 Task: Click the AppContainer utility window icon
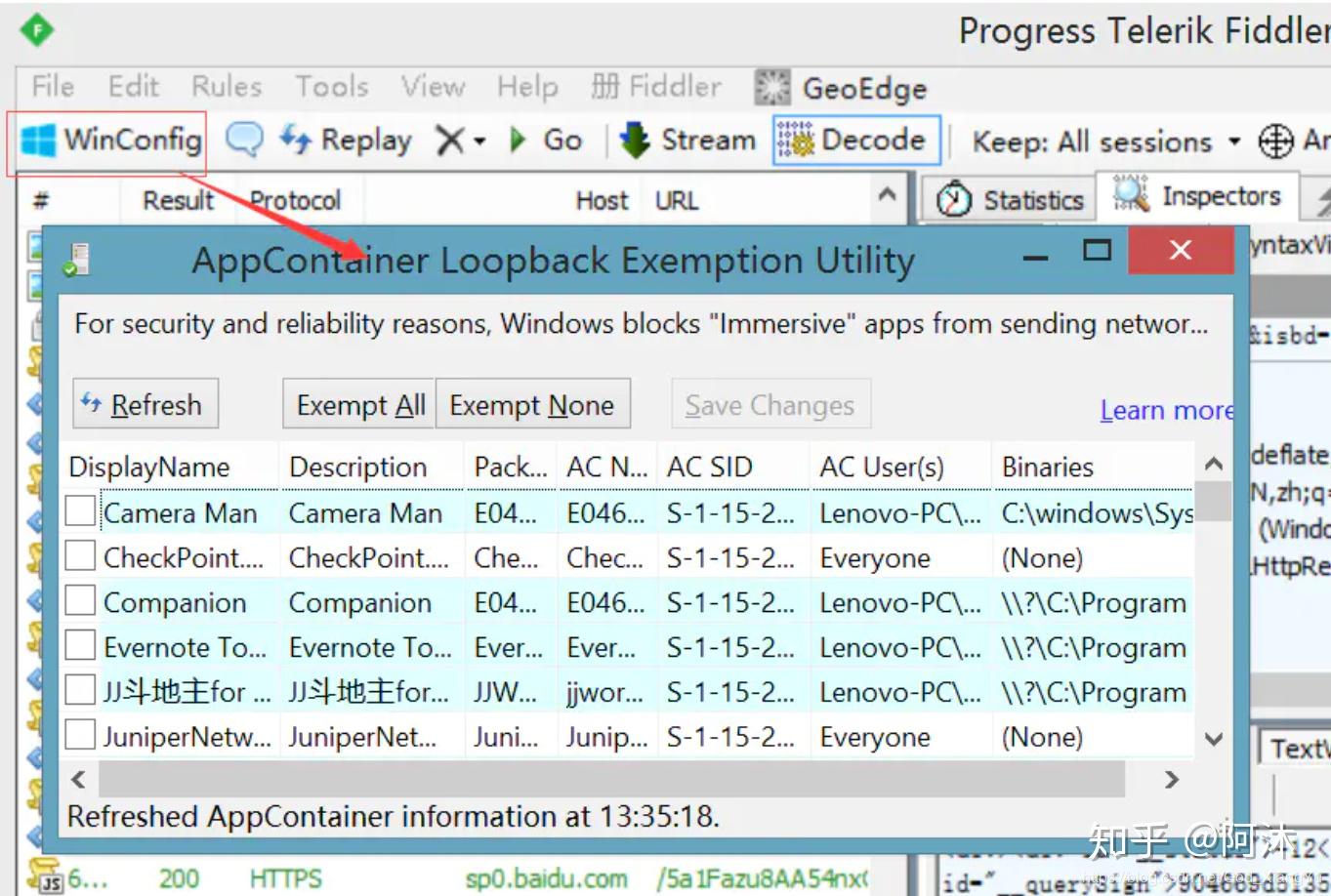(x=75, y=259)
